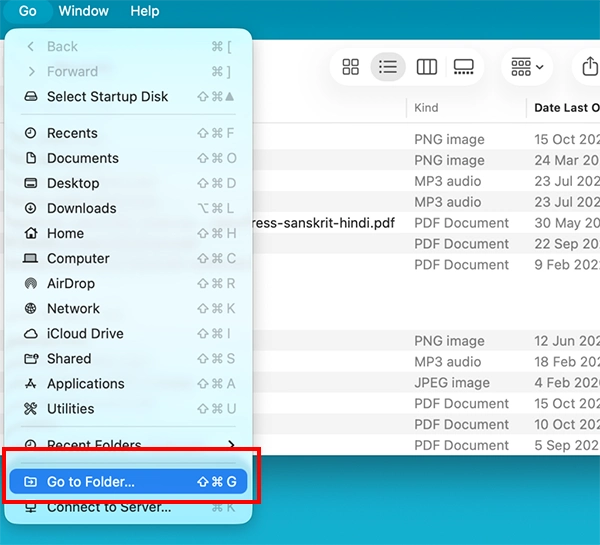This screenshot has height=545, width=600.
Task: Select the PDF Document row dated 5 Sep
Action: [x=426, y=445]
